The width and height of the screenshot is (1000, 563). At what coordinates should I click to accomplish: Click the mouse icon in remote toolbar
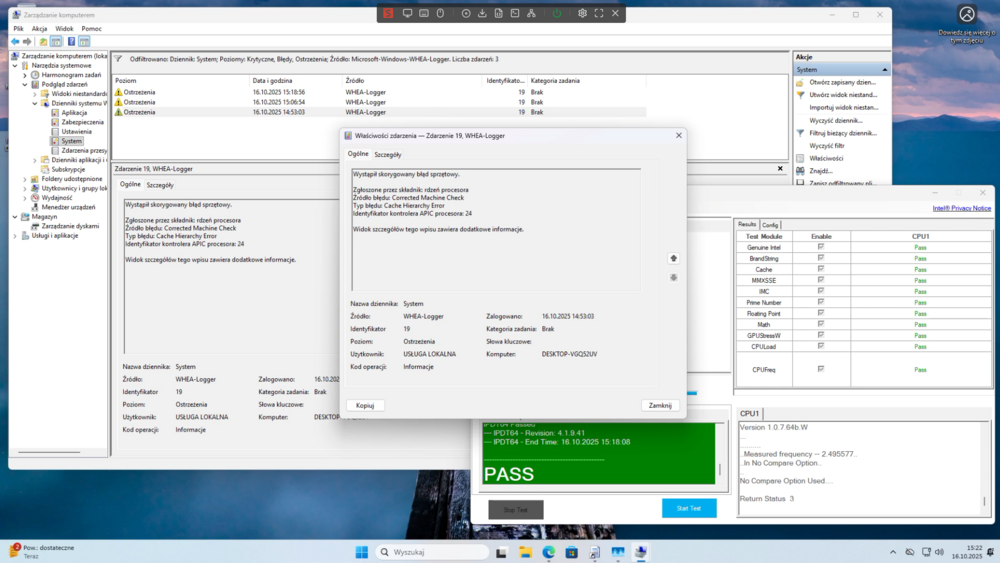pyautogui.click(x=440, y=13)
